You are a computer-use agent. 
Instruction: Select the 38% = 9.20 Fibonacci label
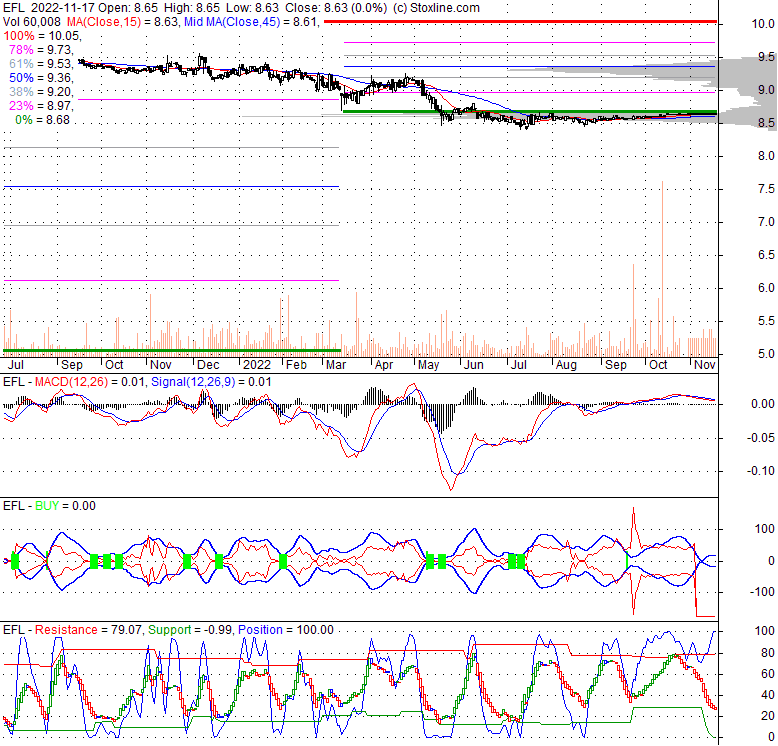point(41,92)
